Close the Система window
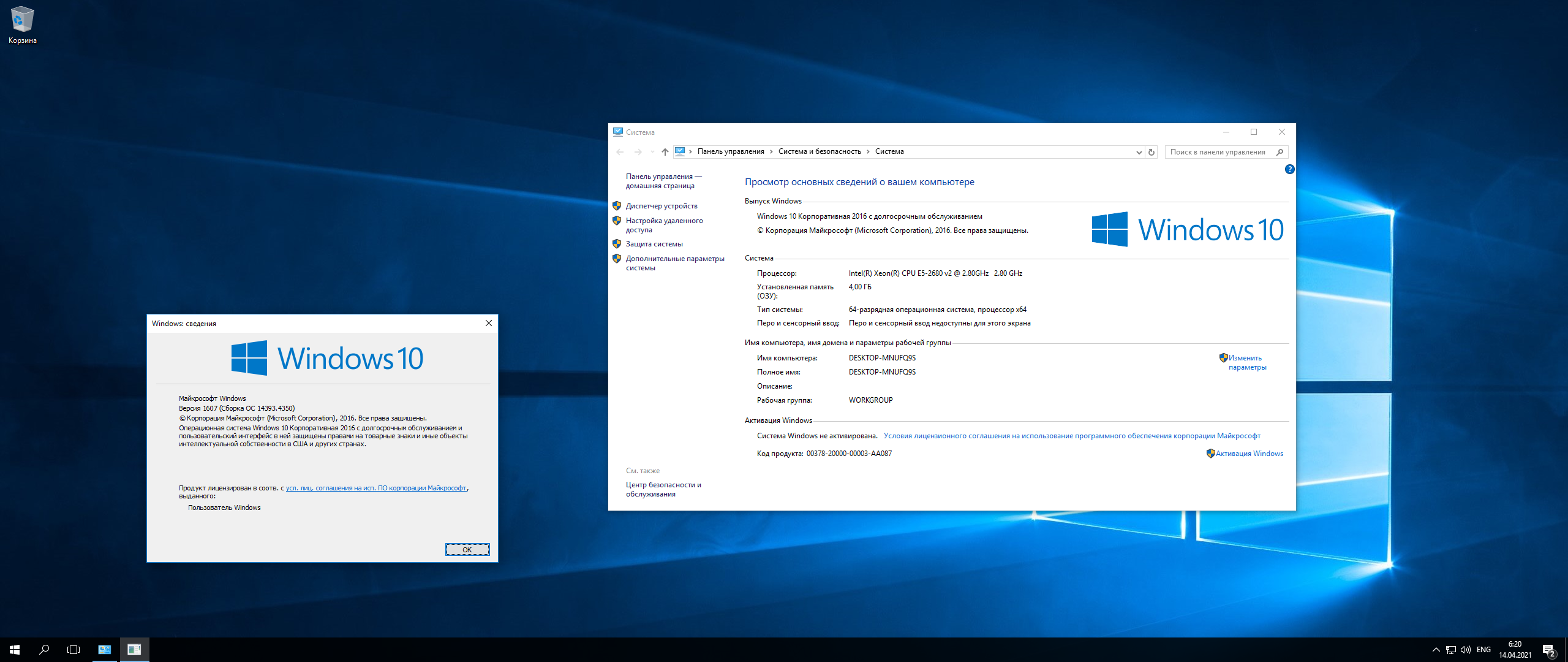Screen dimensions: 1568x662 click(x=1281, y=132)
